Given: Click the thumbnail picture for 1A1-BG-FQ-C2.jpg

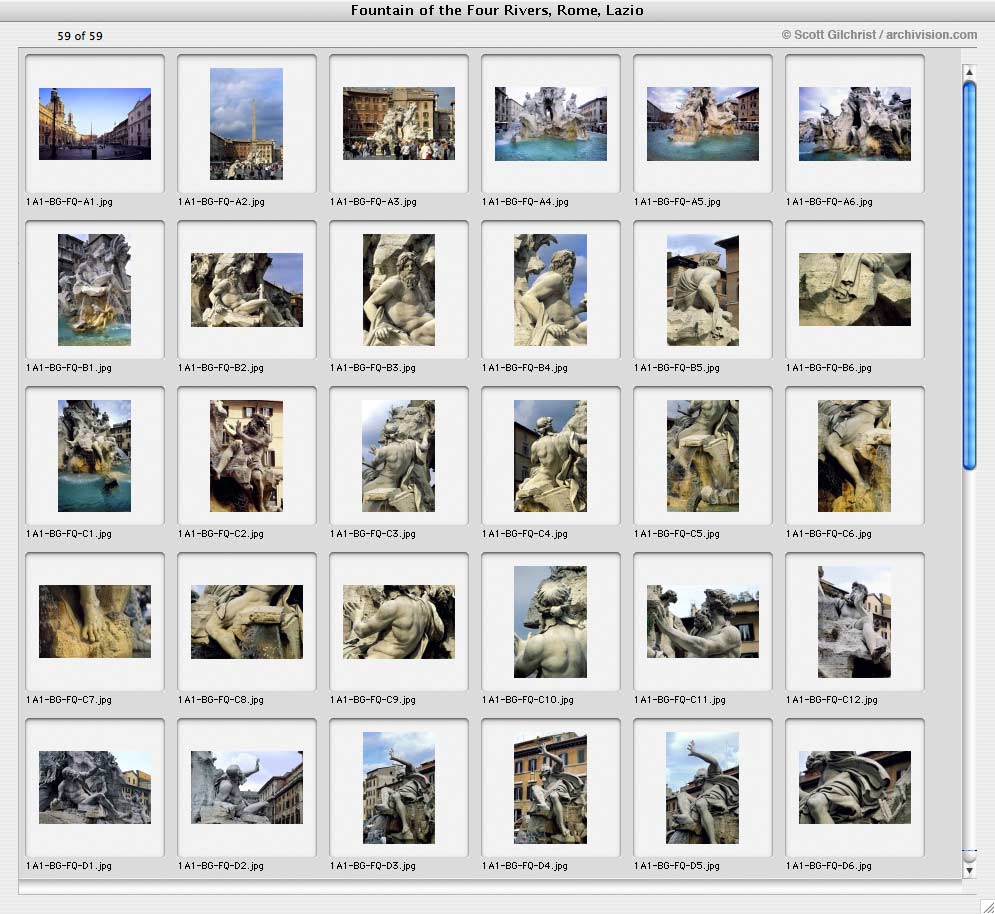Looking at the screenshot, I should point(246,456).
